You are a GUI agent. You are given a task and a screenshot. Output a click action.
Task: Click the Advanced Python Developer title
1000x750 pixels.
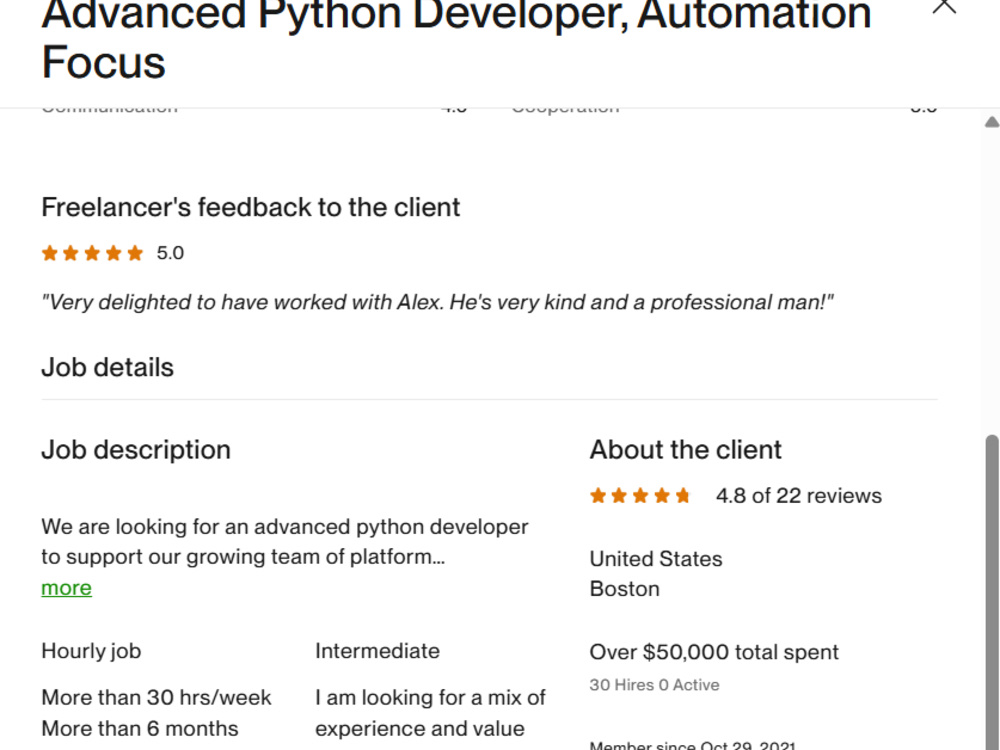coord(456,40)
